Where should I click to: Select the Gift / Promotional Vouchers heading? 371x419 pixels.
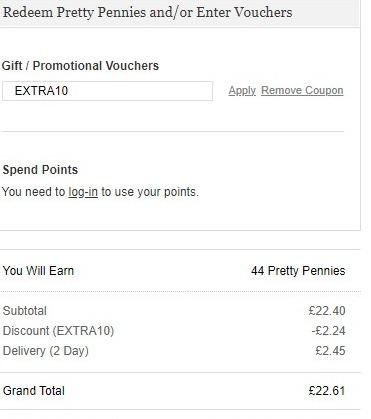(80, 66)
